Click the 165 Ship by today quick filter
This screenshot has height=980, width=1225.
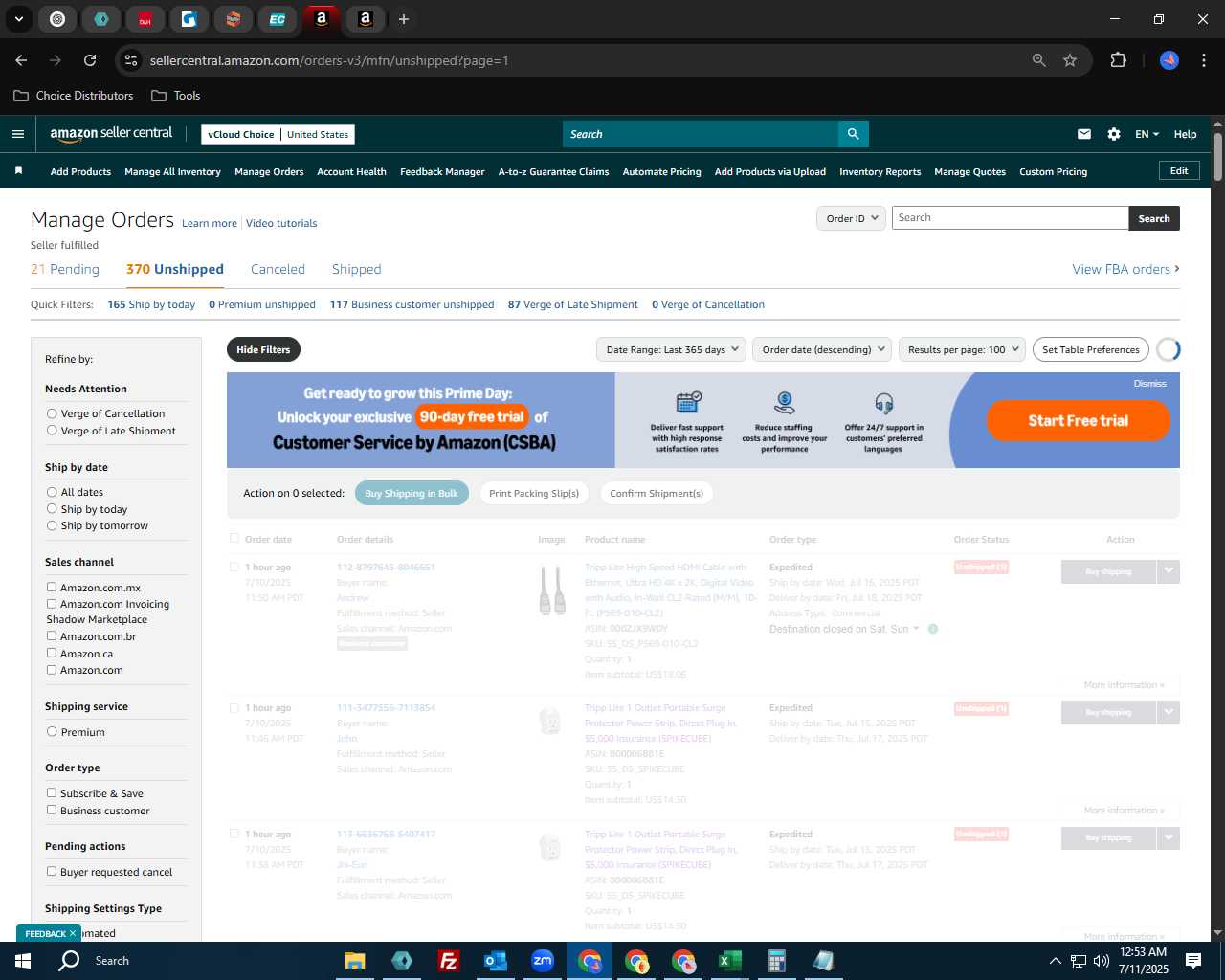pos(151,304)
